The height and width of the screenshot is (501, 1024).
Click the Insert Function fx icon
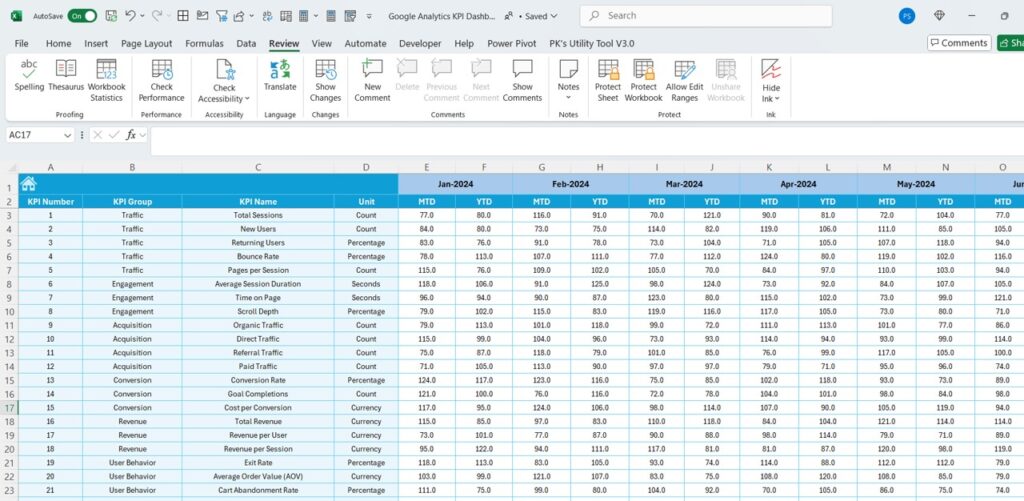(131, 135)
